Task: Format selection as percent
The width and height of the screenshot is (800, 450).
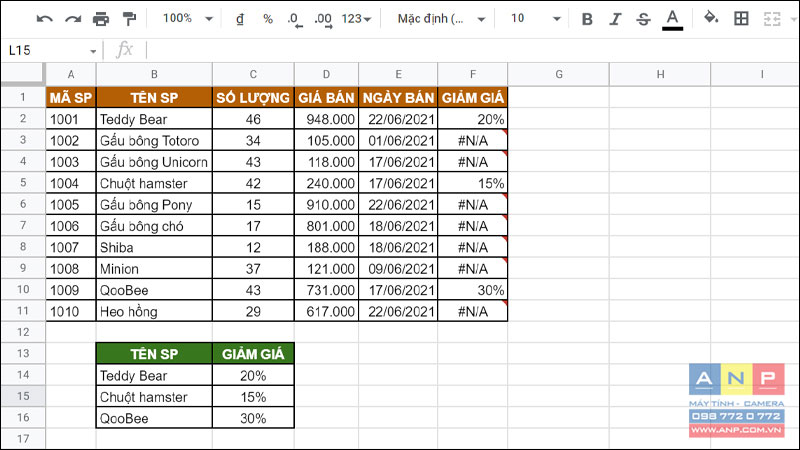Action: (268, 19)
